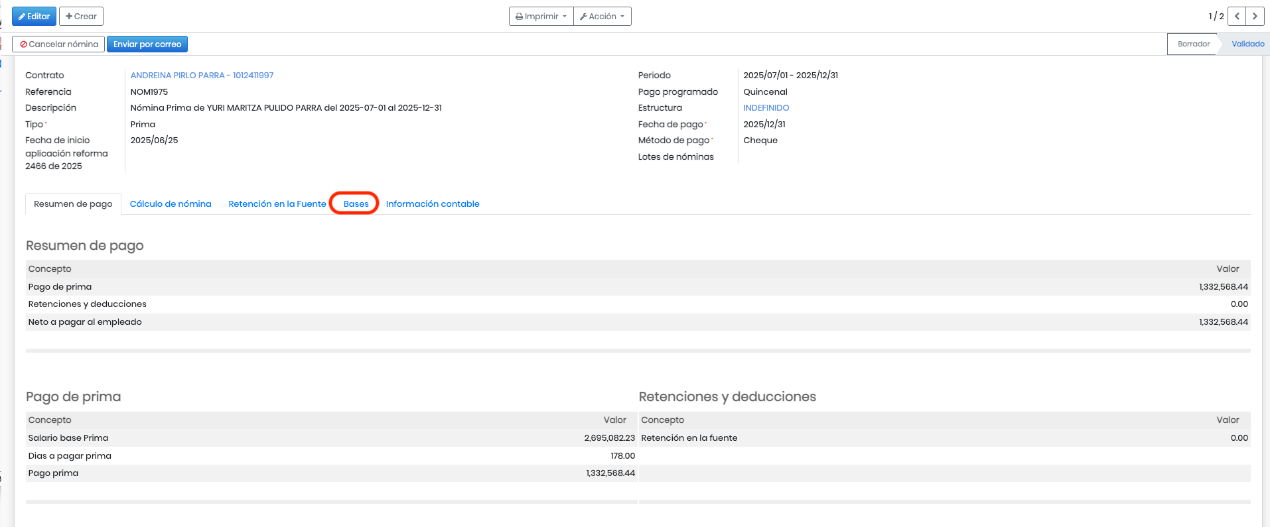This screenshot has height=527, width=1270.
Task: Switch to Retención en la Fuente tab
Action: [x=277, y=204]
